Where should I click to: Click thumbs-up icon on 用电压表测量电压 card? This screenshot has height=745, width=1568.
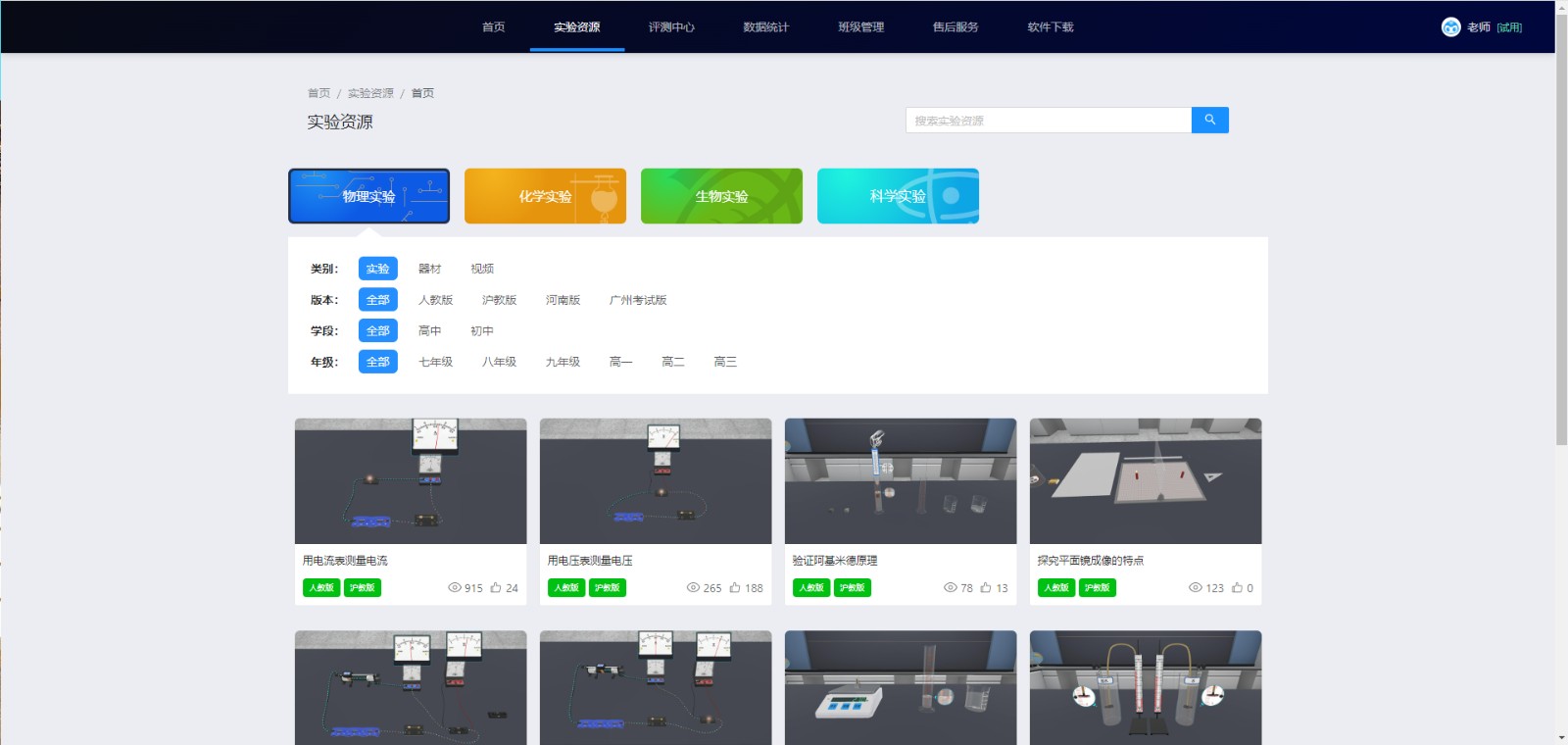[x=735, y=588]
